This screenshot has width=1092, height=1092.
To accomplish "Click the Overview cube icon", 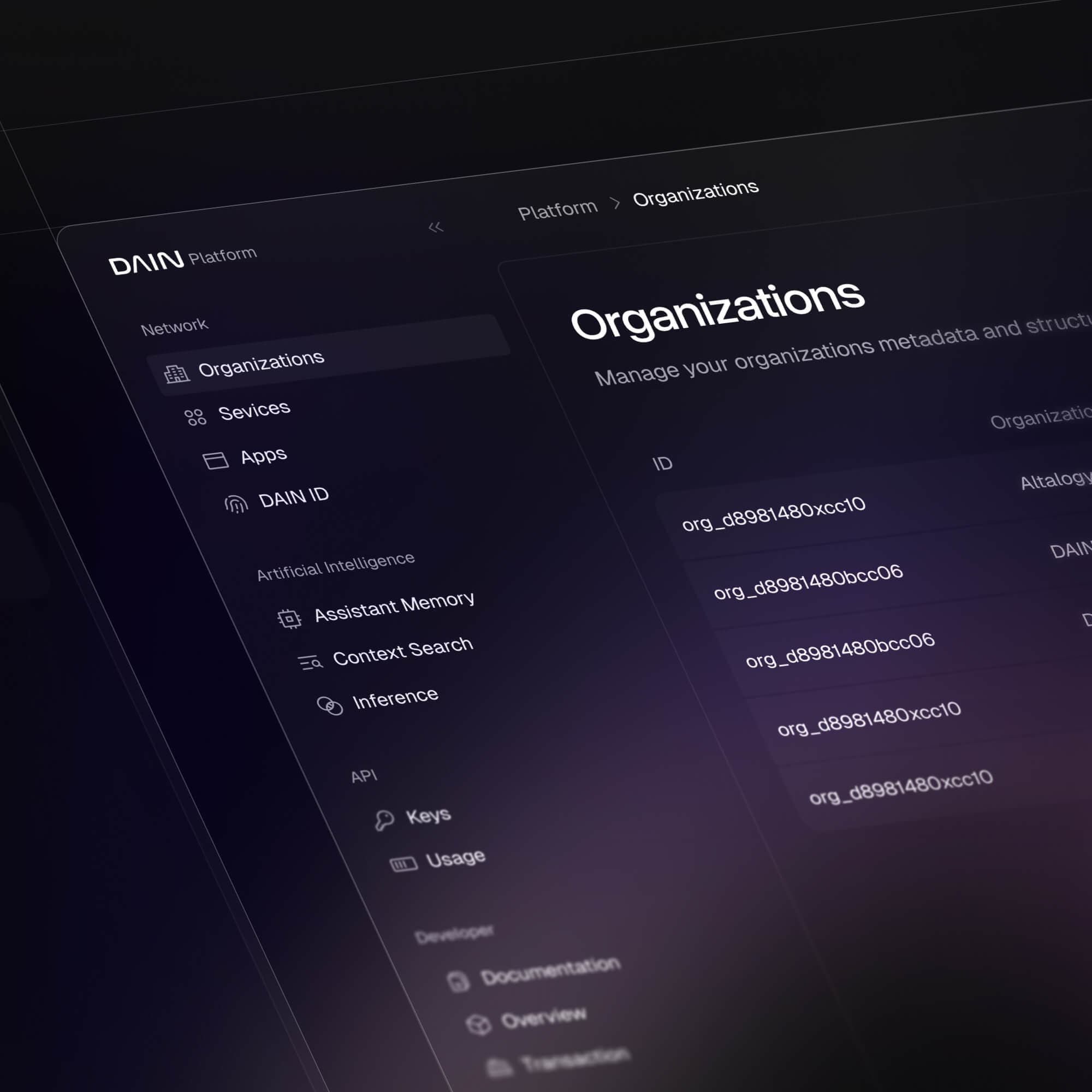I will pos(479,1024).
